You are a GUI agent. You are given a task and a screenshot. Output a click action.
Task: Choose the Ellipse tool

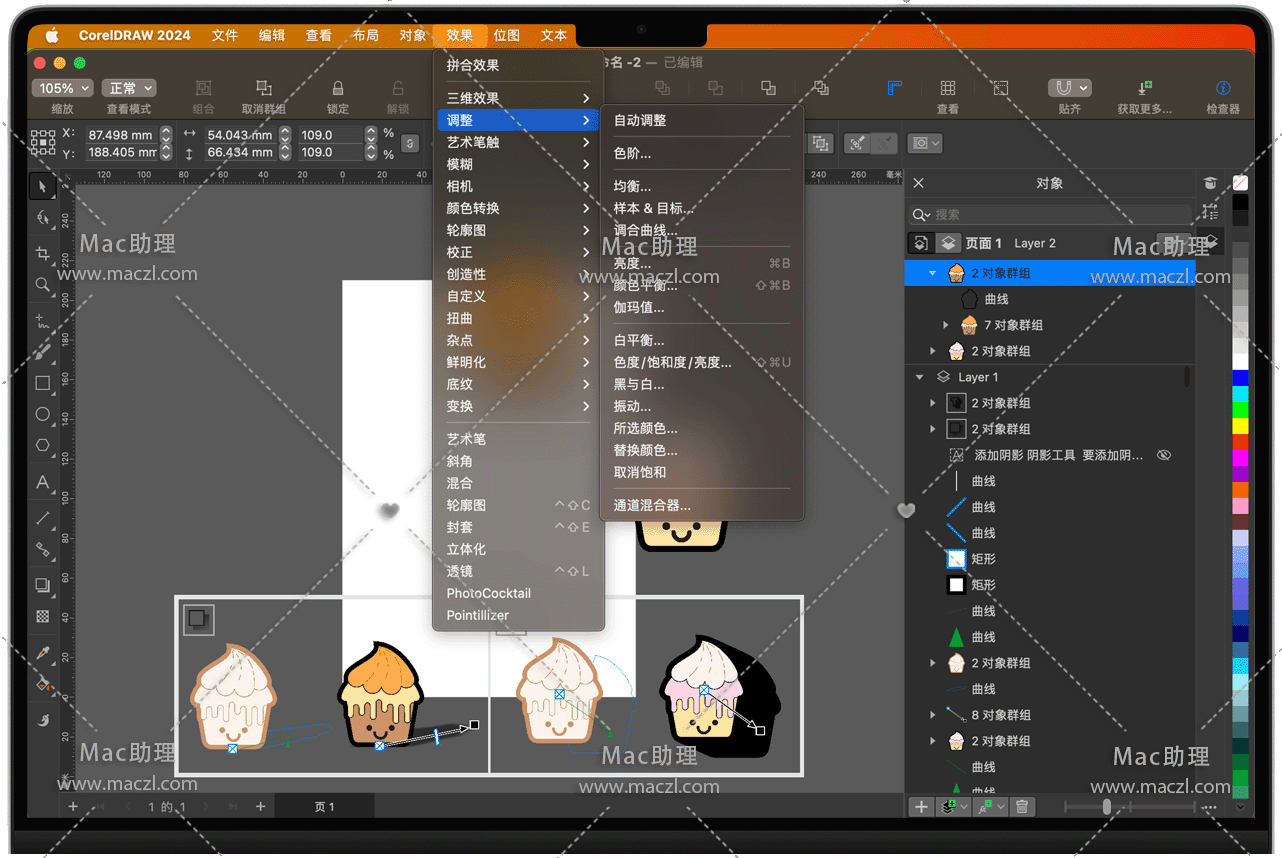click(42, 414)
